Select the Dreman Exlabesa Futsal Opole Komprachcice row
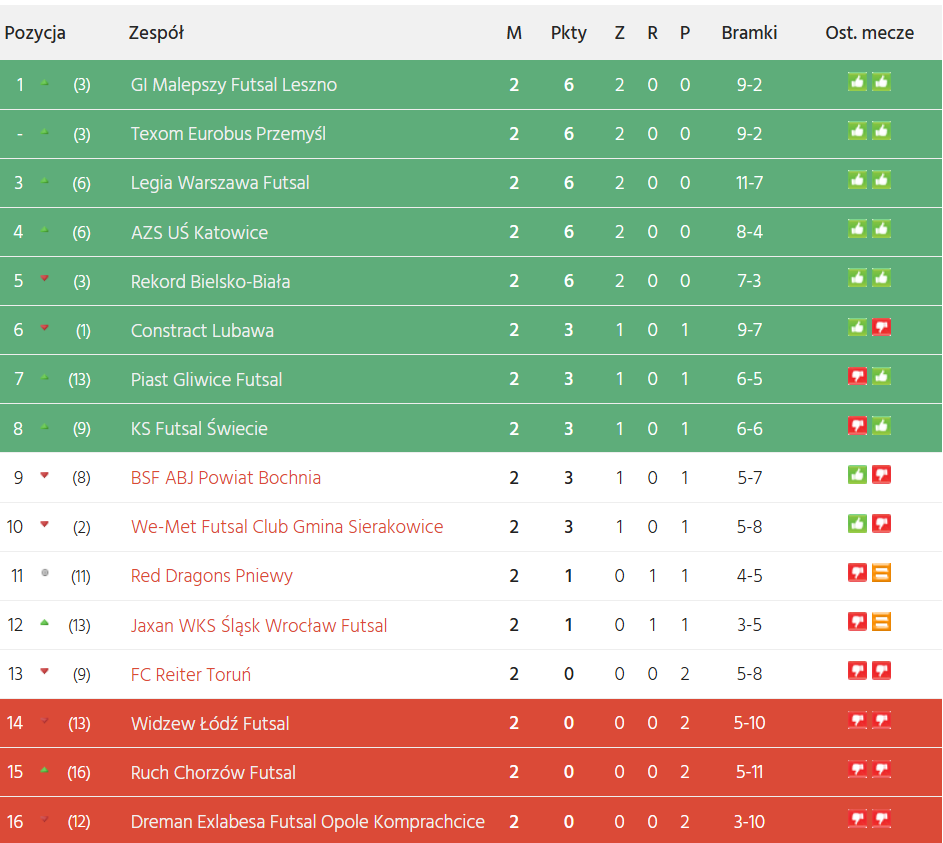 pyautogui.click(x=308, y=822)
